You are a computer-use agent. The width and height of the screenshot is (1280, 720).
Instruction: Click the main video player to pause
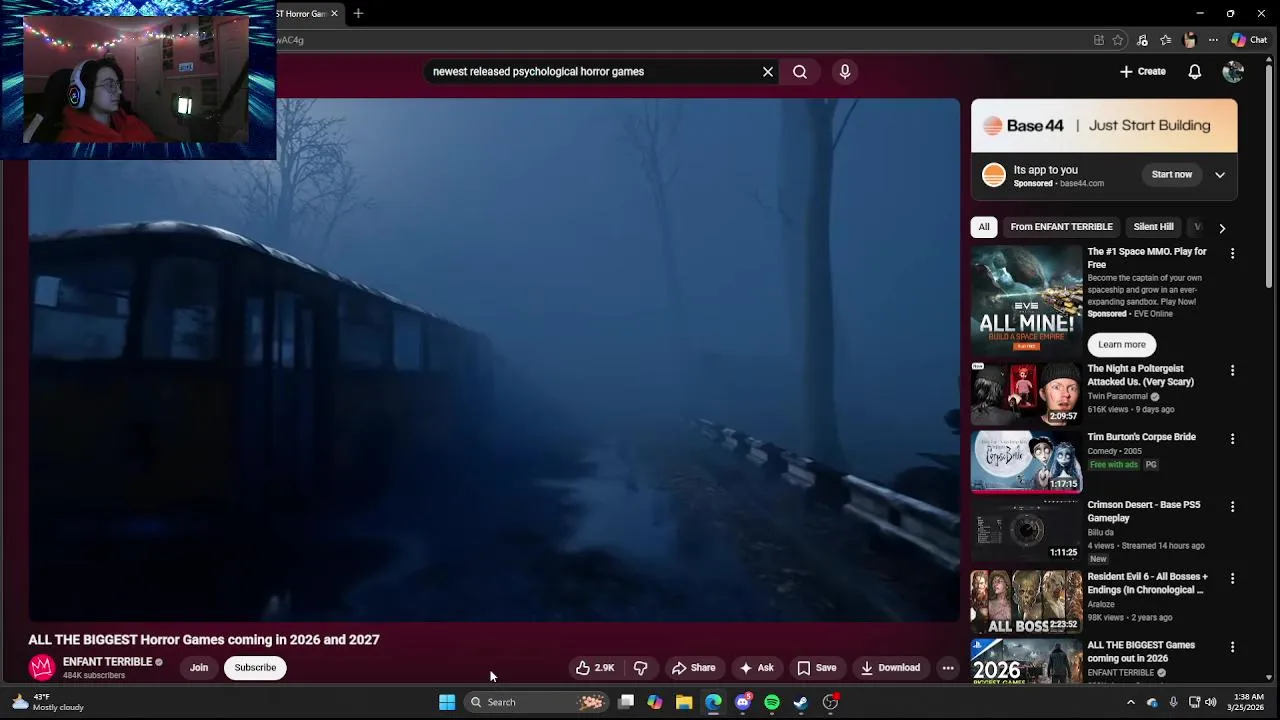(494, 360)
